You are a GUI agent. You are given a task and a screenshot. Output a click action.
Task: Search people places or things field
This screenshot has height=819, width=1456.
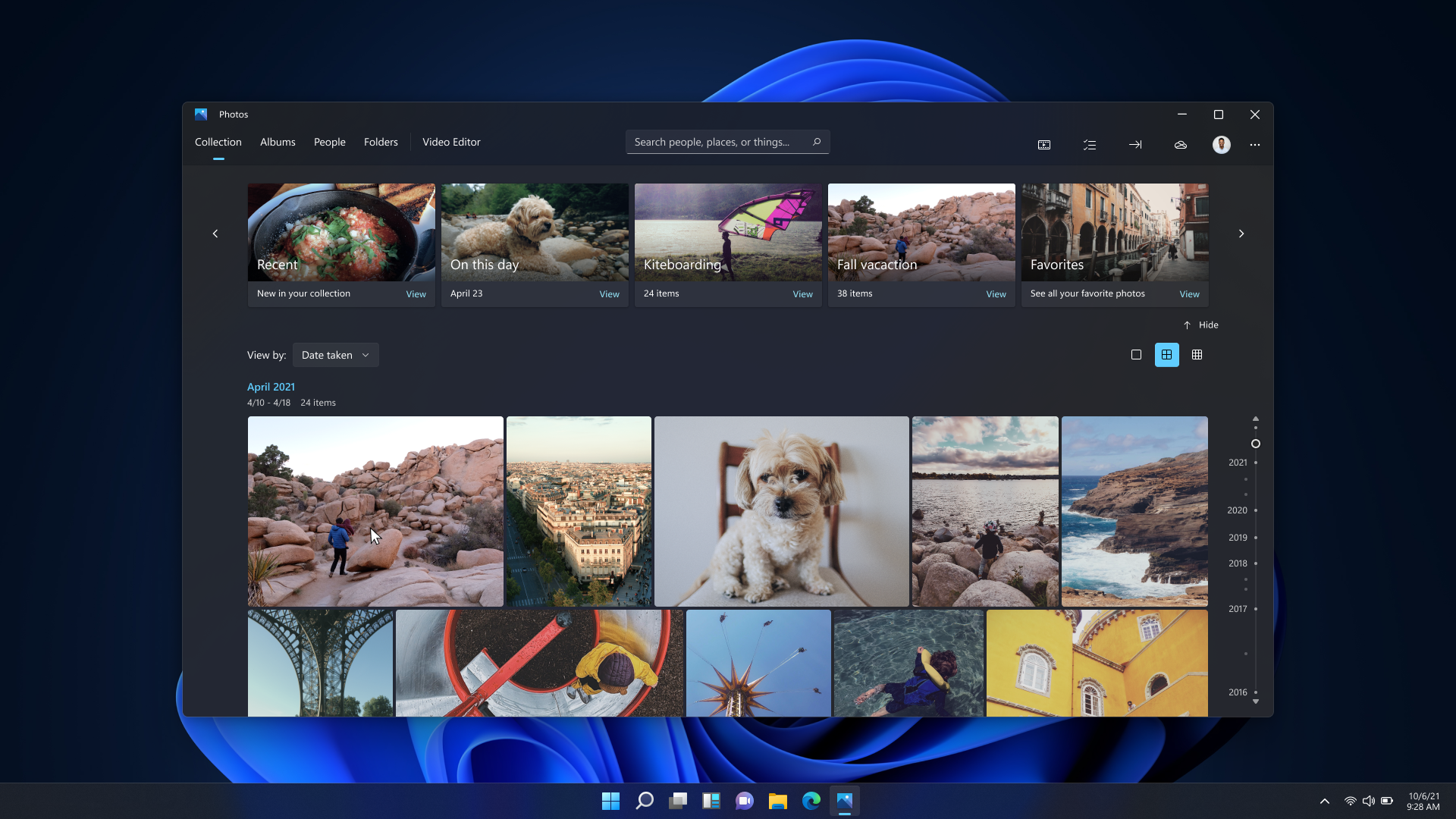[727, 141]
